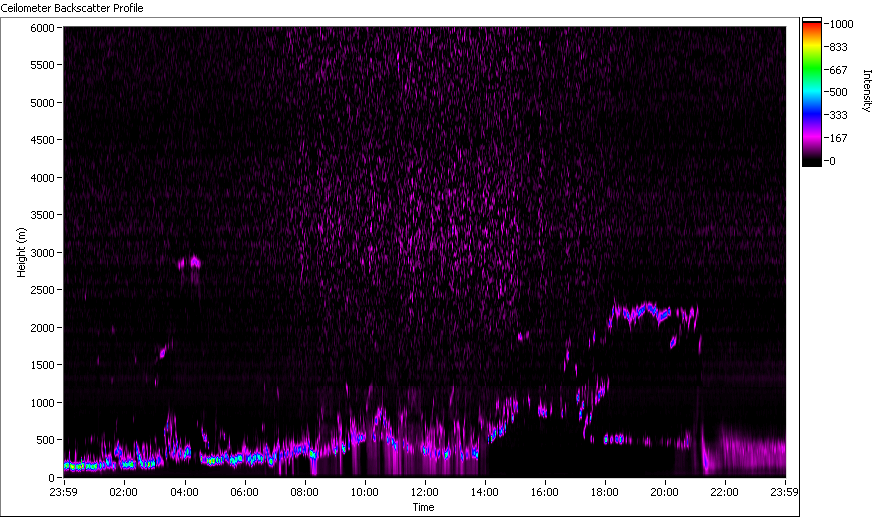Select the height tick label 500

click(45, 440)
